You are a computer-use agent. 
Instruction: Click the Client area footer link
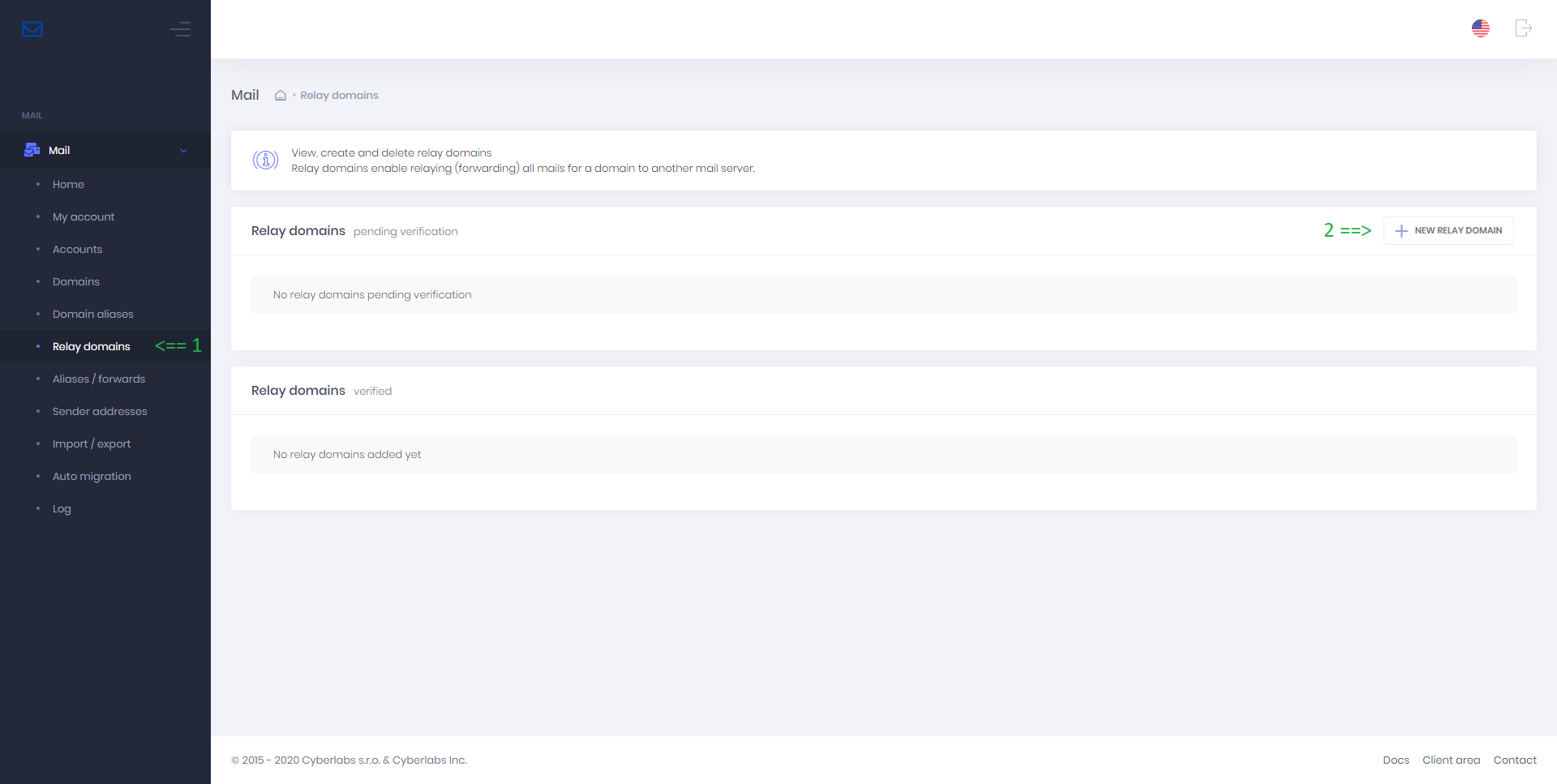click(1451, 760)
